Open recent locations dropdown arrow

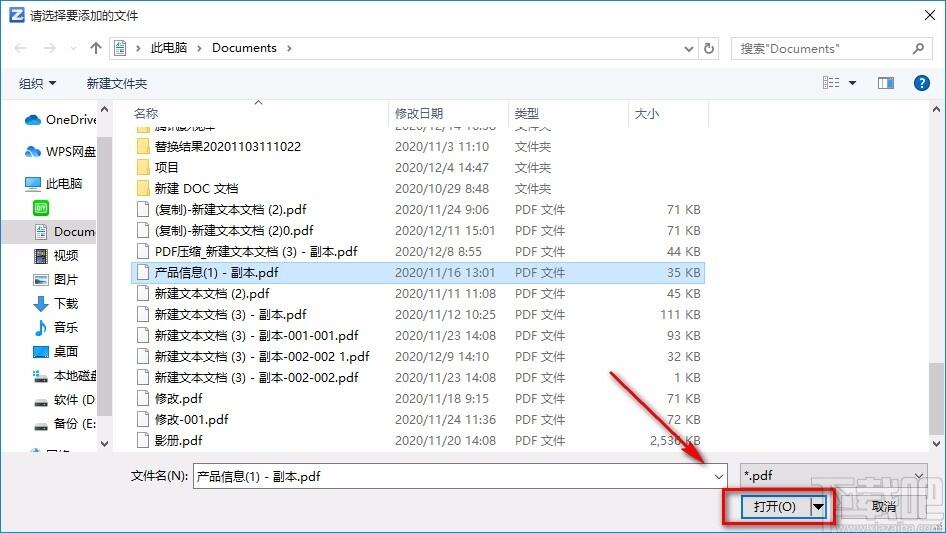pos(74,48)
